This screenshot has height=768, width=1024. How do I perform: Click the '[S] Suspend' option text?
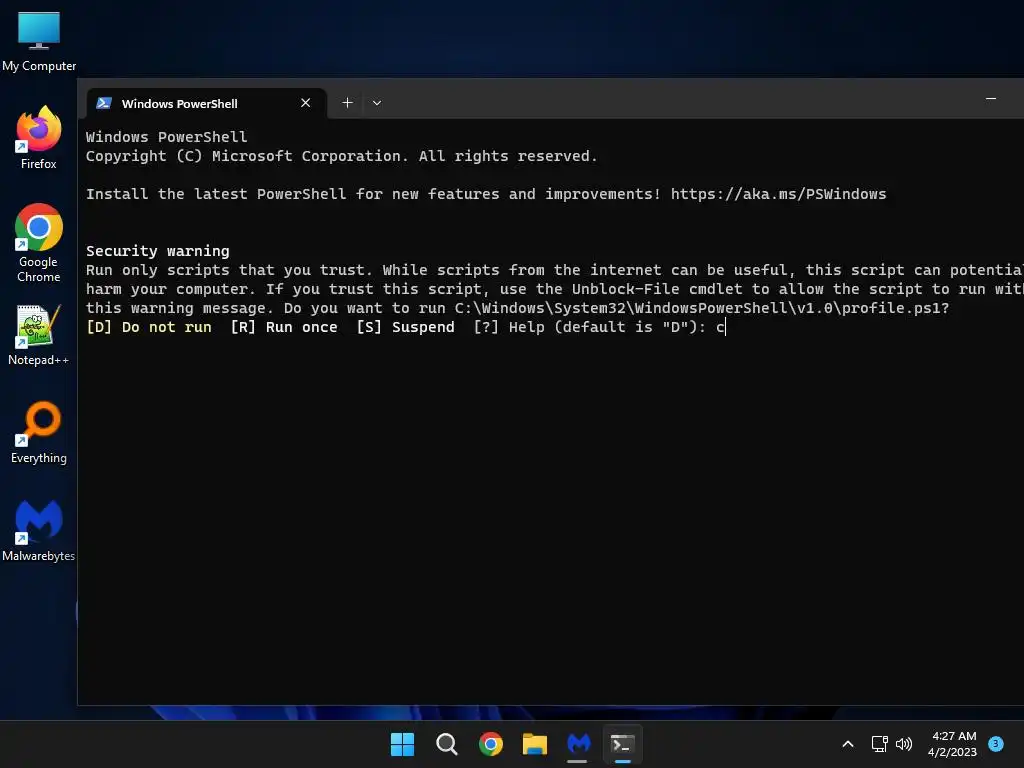tap(406, 327)
